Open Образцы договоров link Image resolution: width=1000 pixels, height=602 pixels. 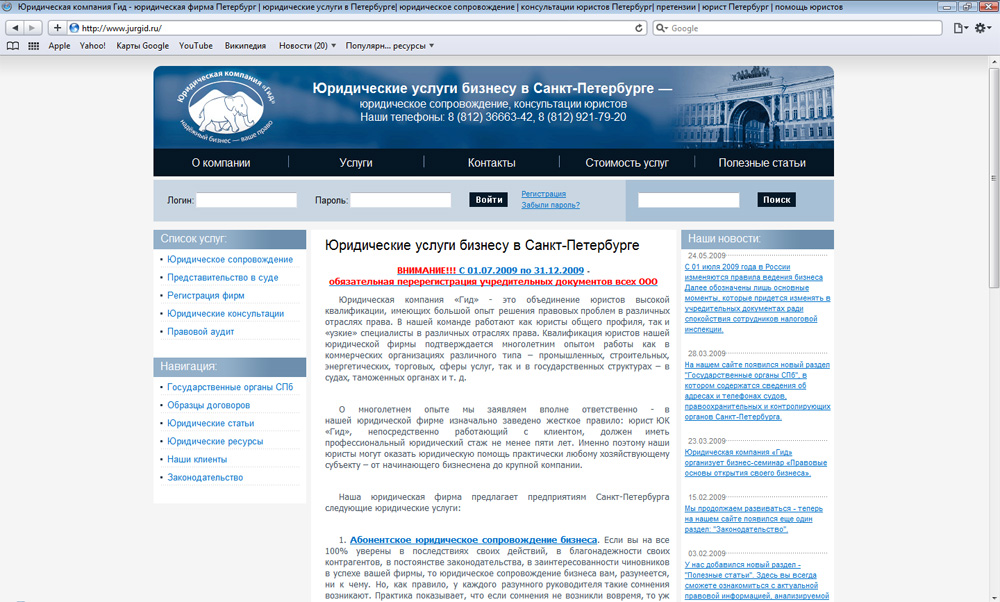tap(209, 405)
